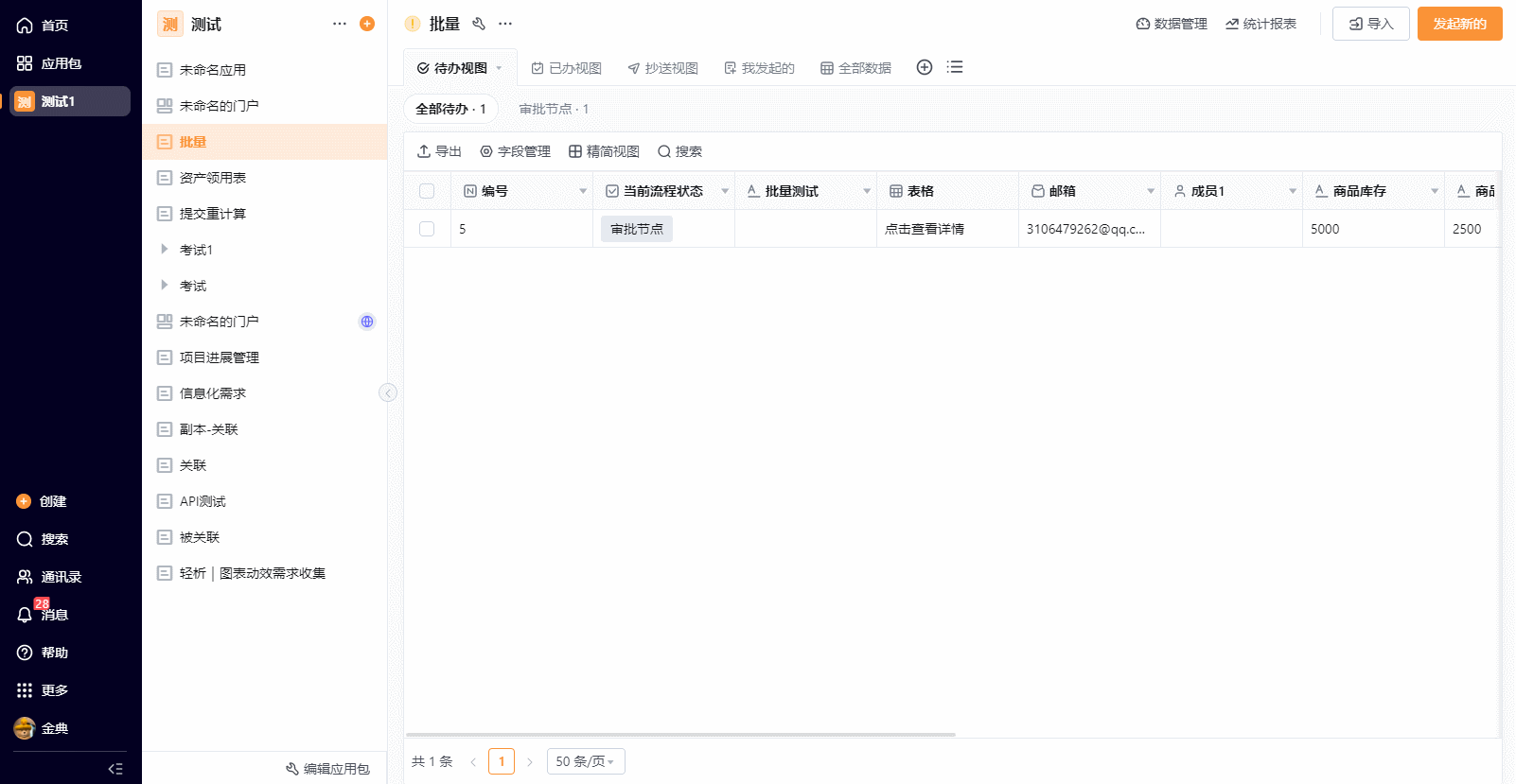The image size is (1516, 784).
Task: Open 消息 notifications with 28 badge
Action: pos(43,614)
